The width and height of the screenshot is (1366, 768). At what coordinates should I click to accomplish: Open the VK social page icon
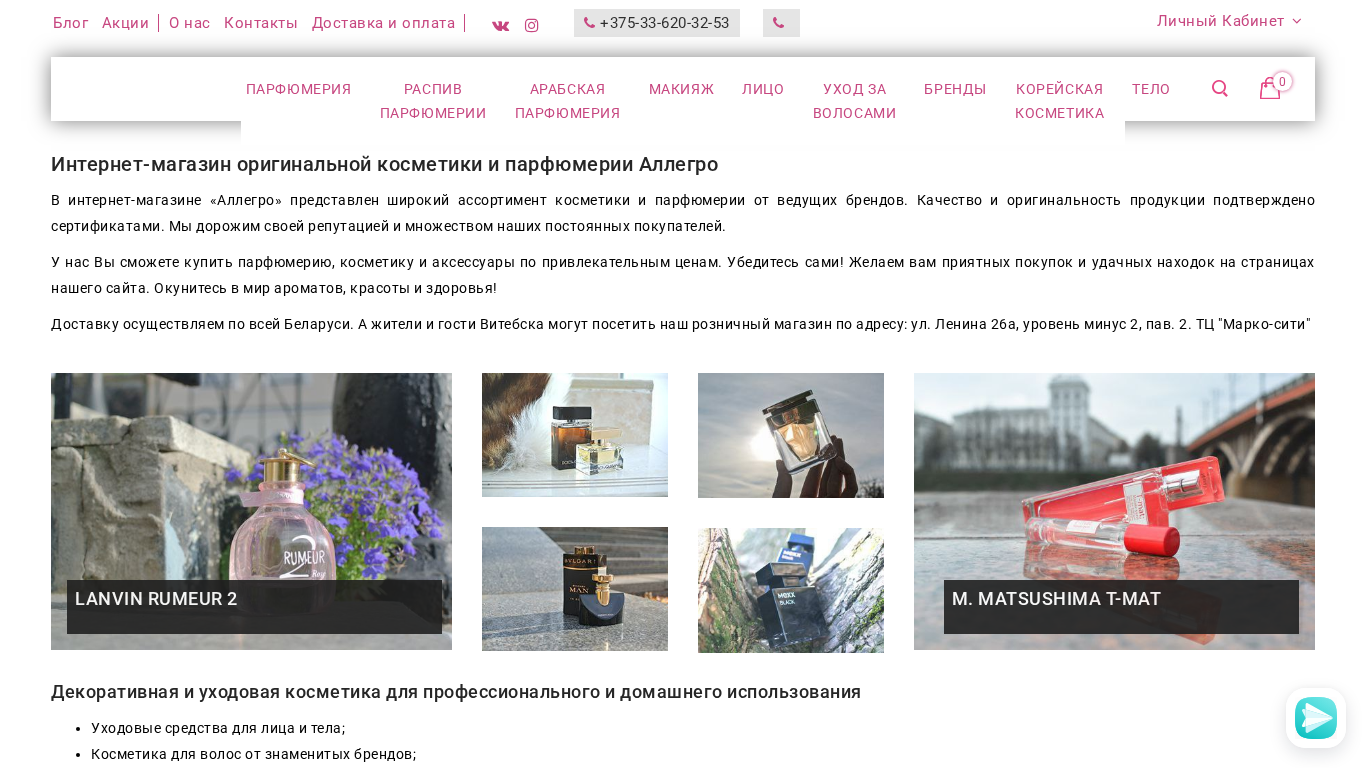tap(501, 25)
